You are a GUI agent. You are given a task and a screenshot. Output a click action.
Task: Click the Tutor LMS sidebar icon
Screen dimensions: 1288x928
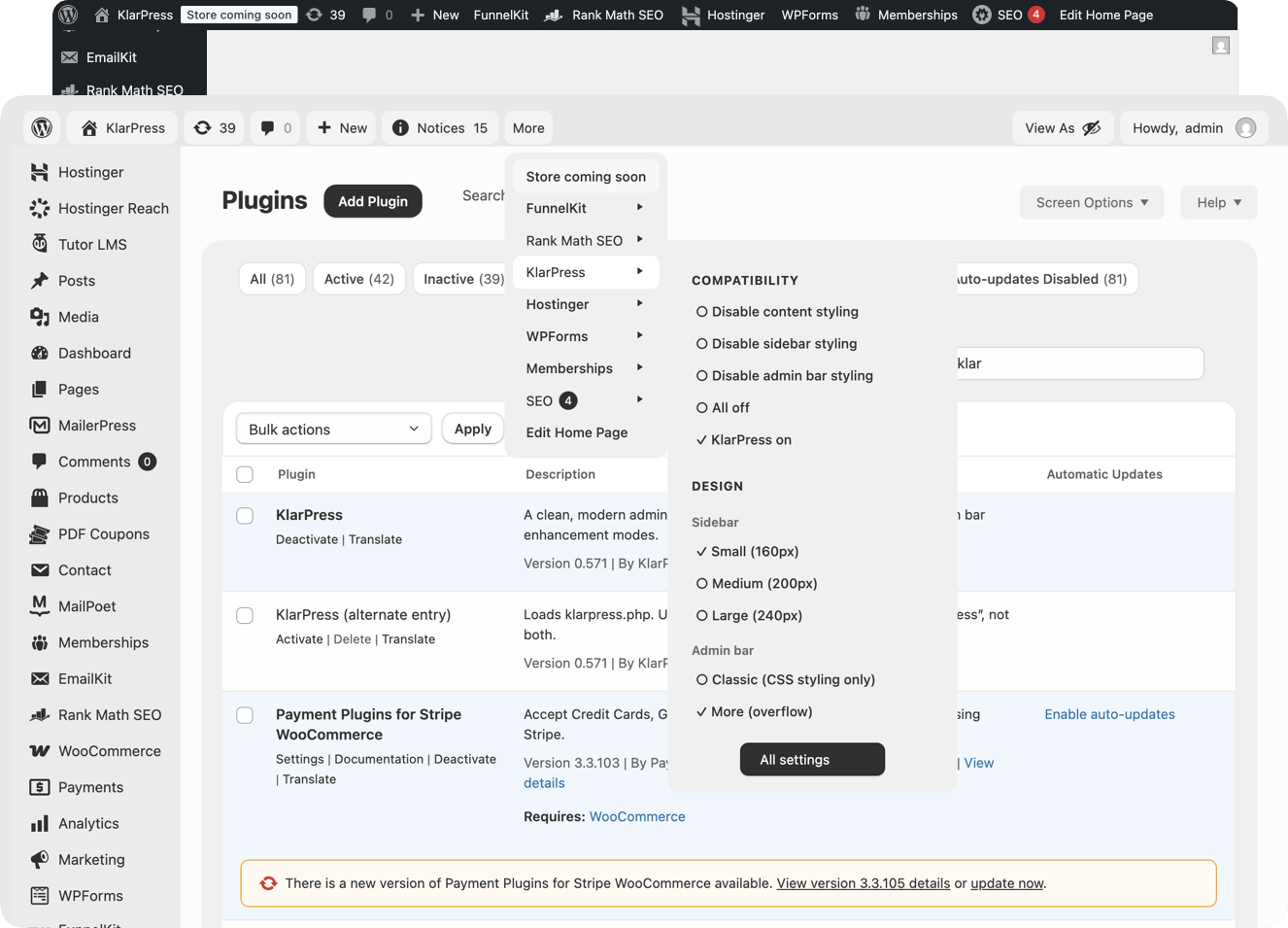click(x=40, y=244)
